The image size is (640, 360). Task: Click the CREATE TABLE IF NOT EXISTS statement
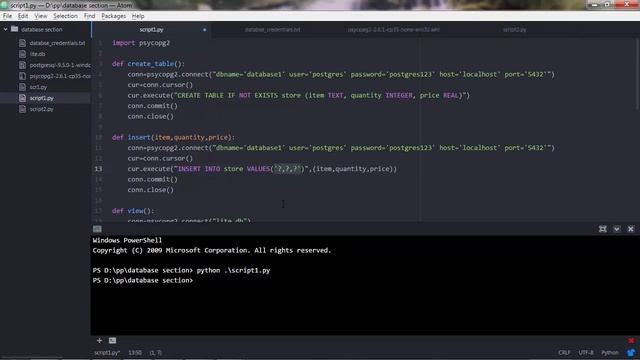pyautogui.click(x=299, y=95)
